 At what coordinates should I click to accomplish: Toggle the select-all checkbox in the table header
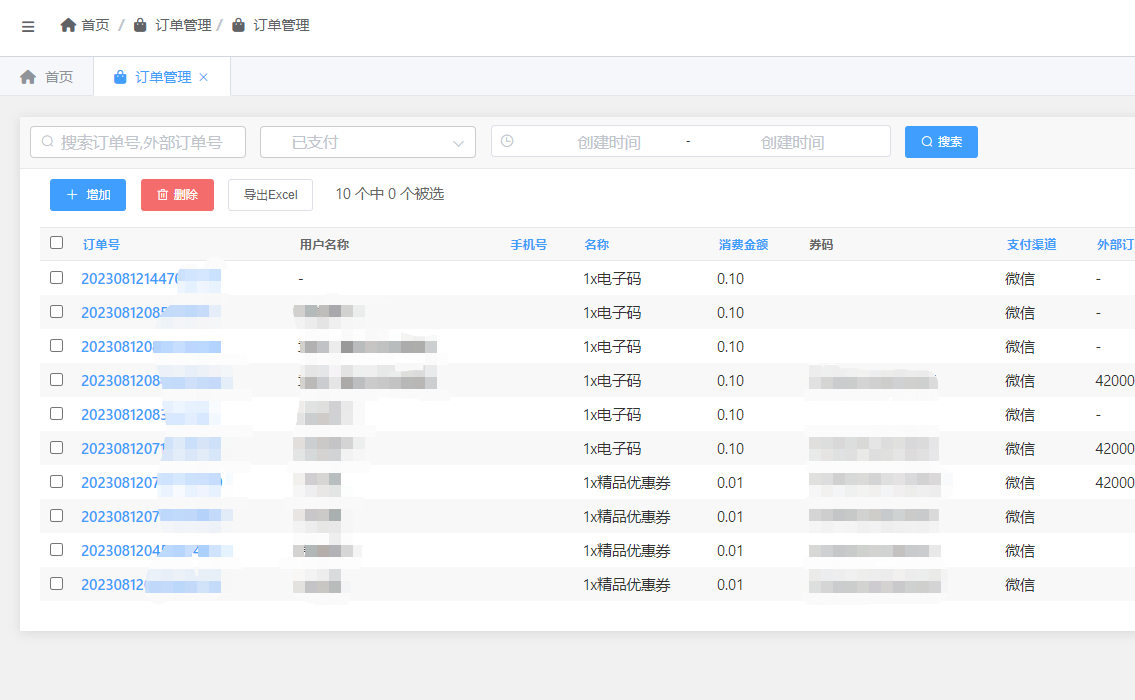pyautogui.click(x=56, y=243)
